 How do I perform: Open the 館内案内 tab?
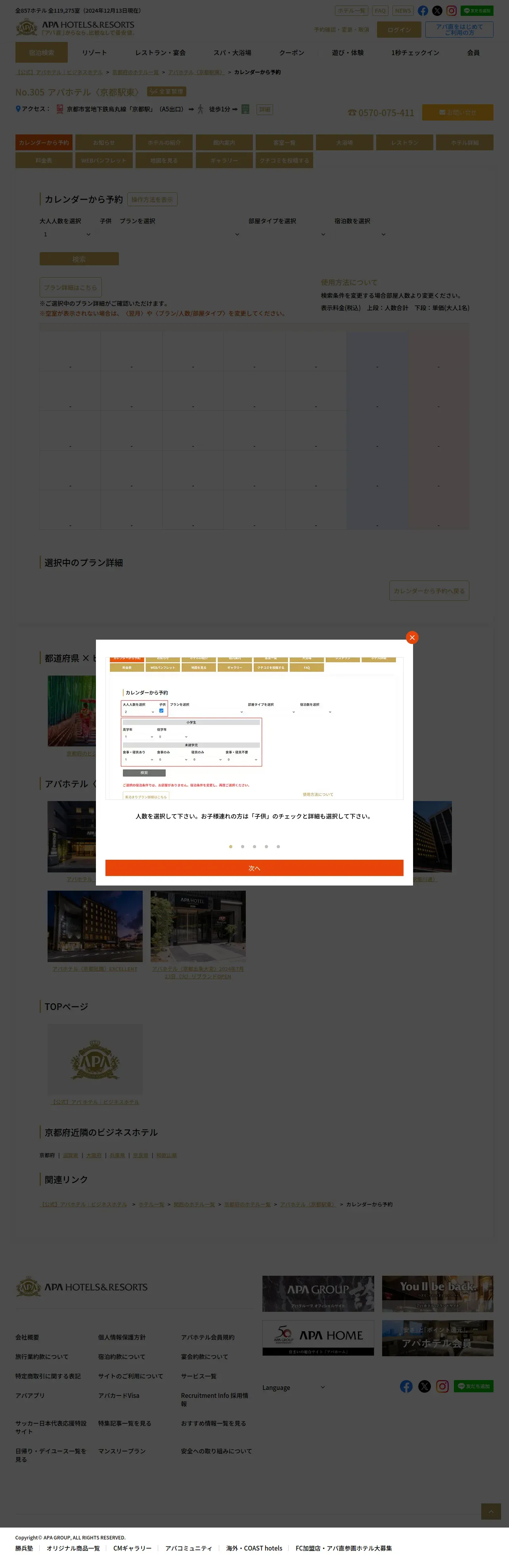[x=224, y=142]
